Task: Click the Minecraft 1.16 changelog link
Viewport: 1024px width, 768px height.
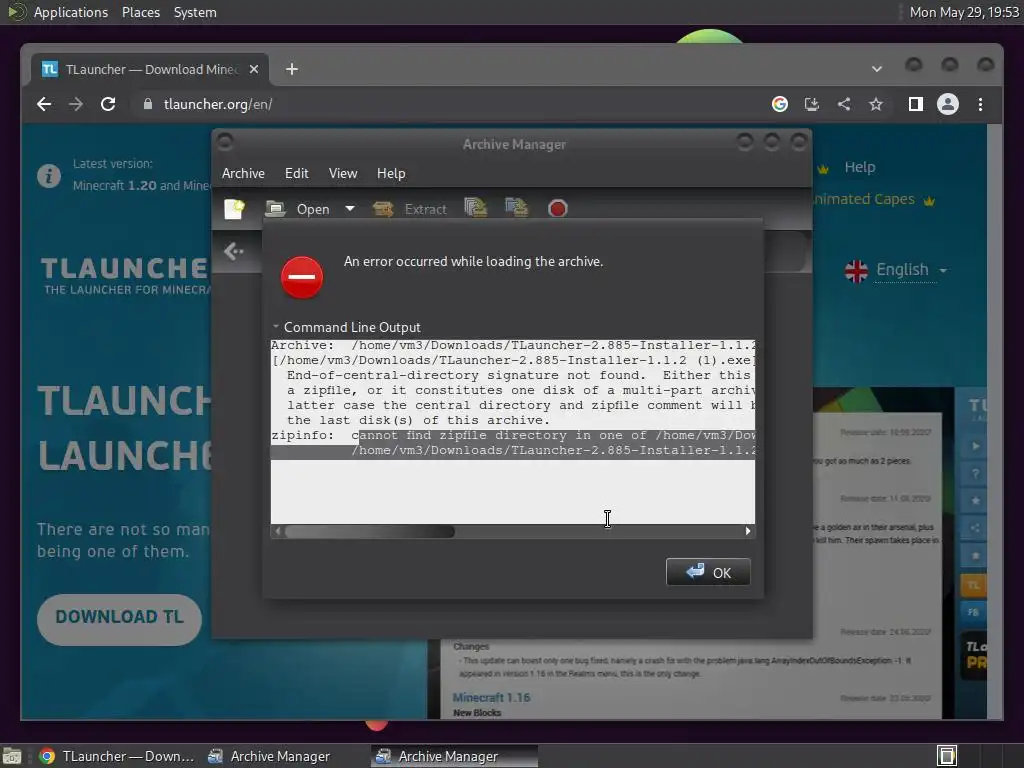Action: pyautogui.click(x=491, y=697)
